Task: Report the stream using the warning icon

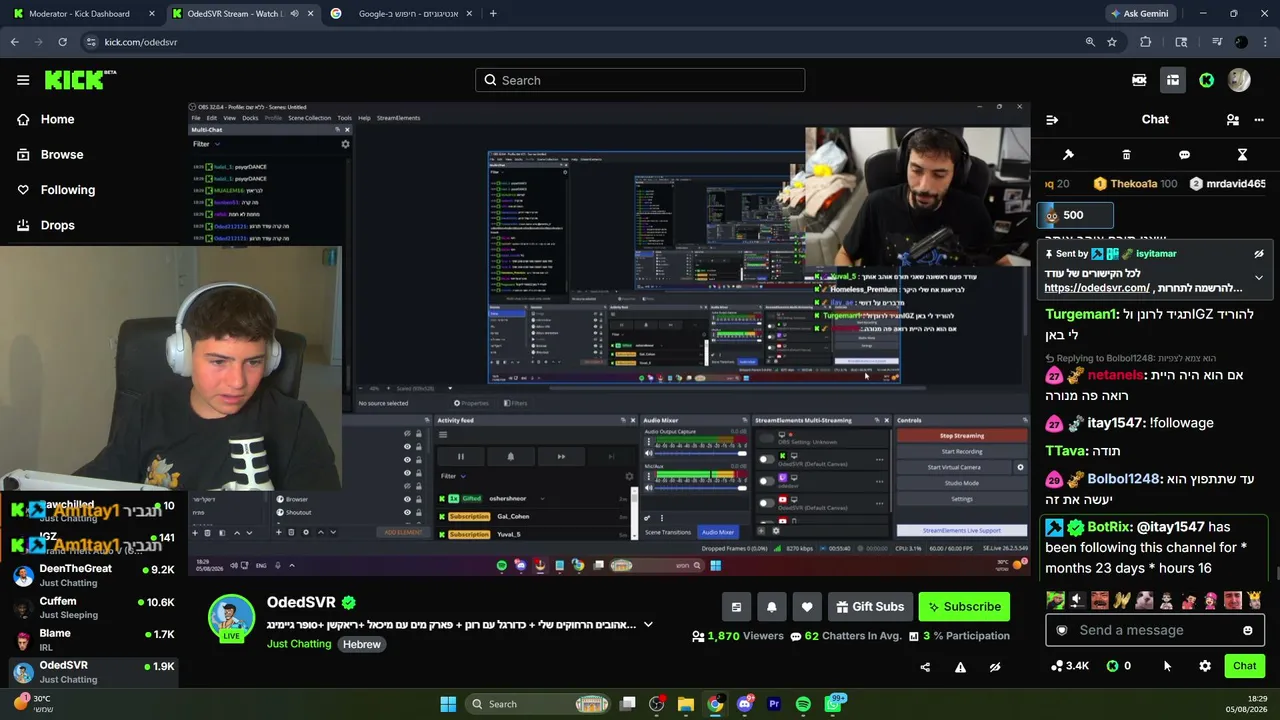Action: click(960, 667)
